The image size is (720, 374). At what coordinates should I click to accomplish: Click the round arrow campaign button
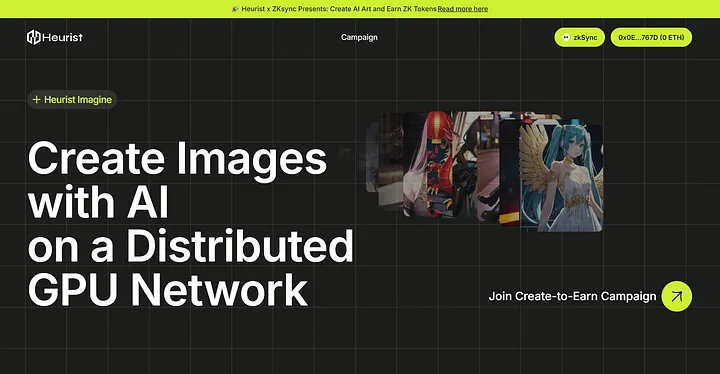pos(676,296)
